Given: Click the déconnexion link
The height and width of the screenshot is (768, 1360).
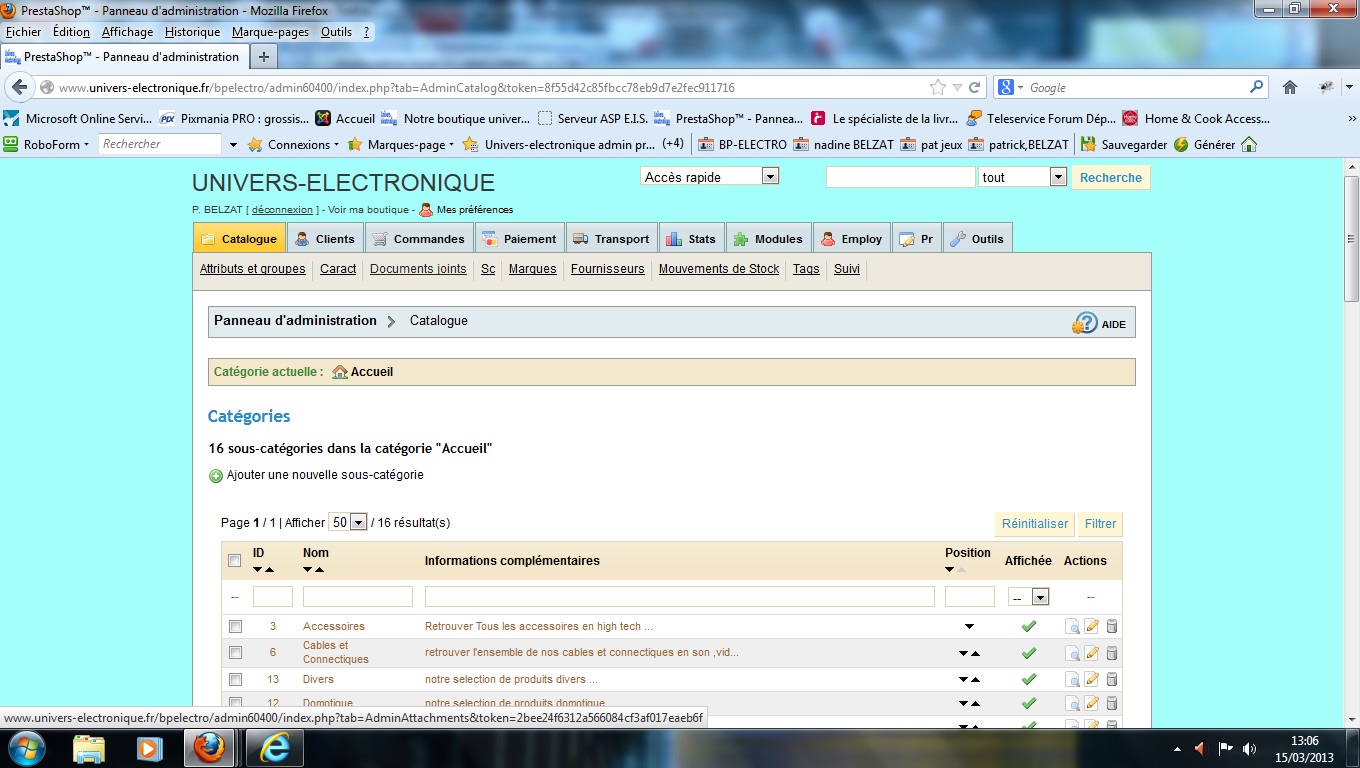Looking at the screenshot, I should 282,210.
